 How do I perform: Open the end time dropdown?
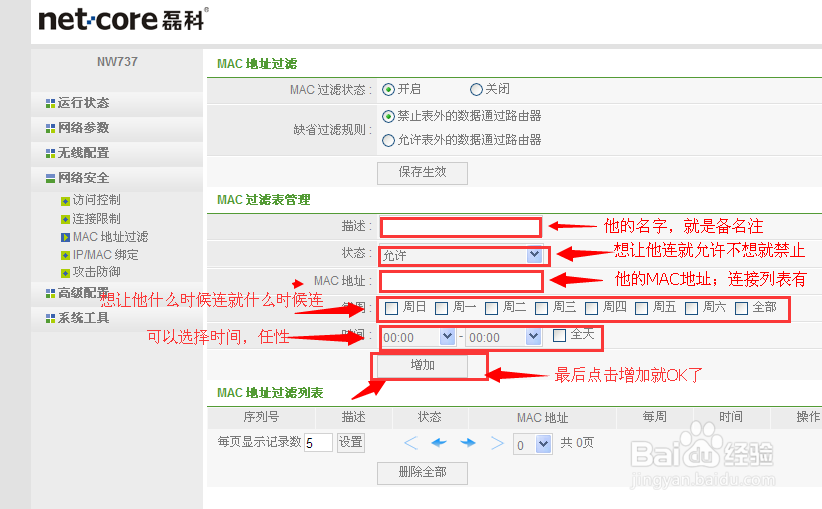[504, 337]
